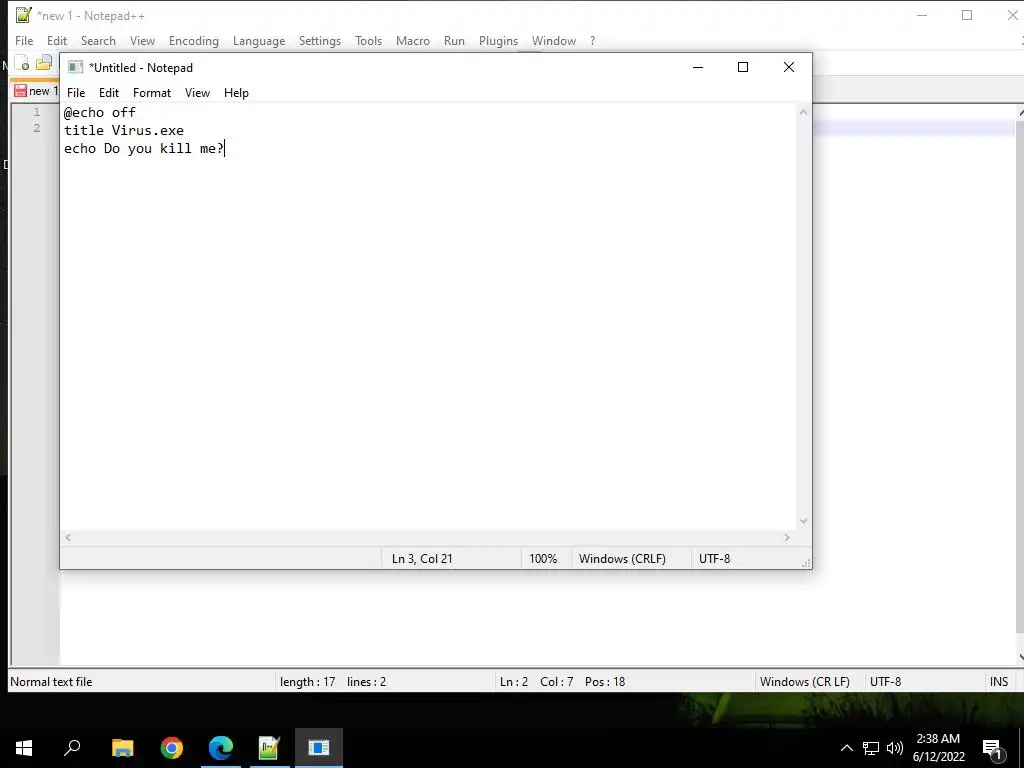Click the Notepad horizontal scrollbar right arrow

point(787,537)
